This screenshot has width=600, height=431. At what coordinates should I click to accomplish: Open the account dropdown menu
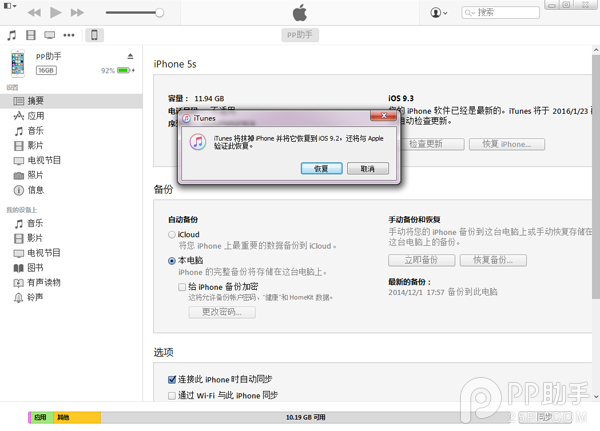pyautogui.click(x=439, y=13)
